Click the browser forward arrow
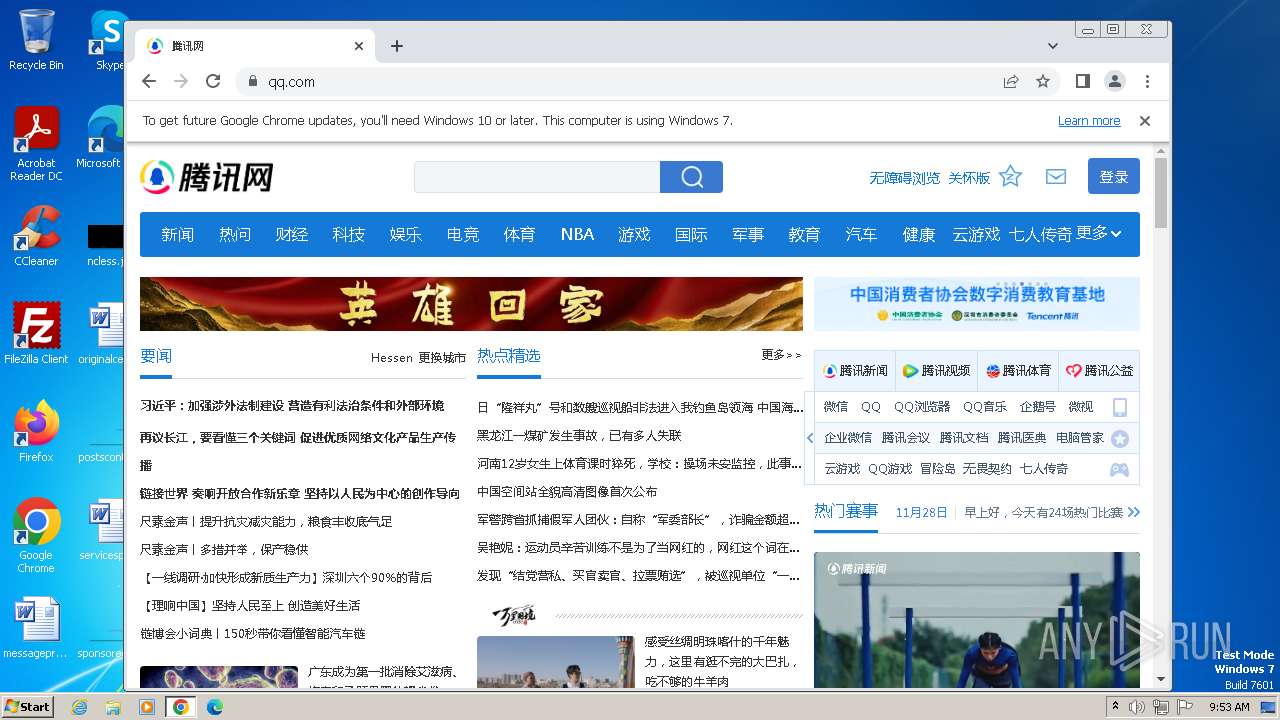 [181, 81]
